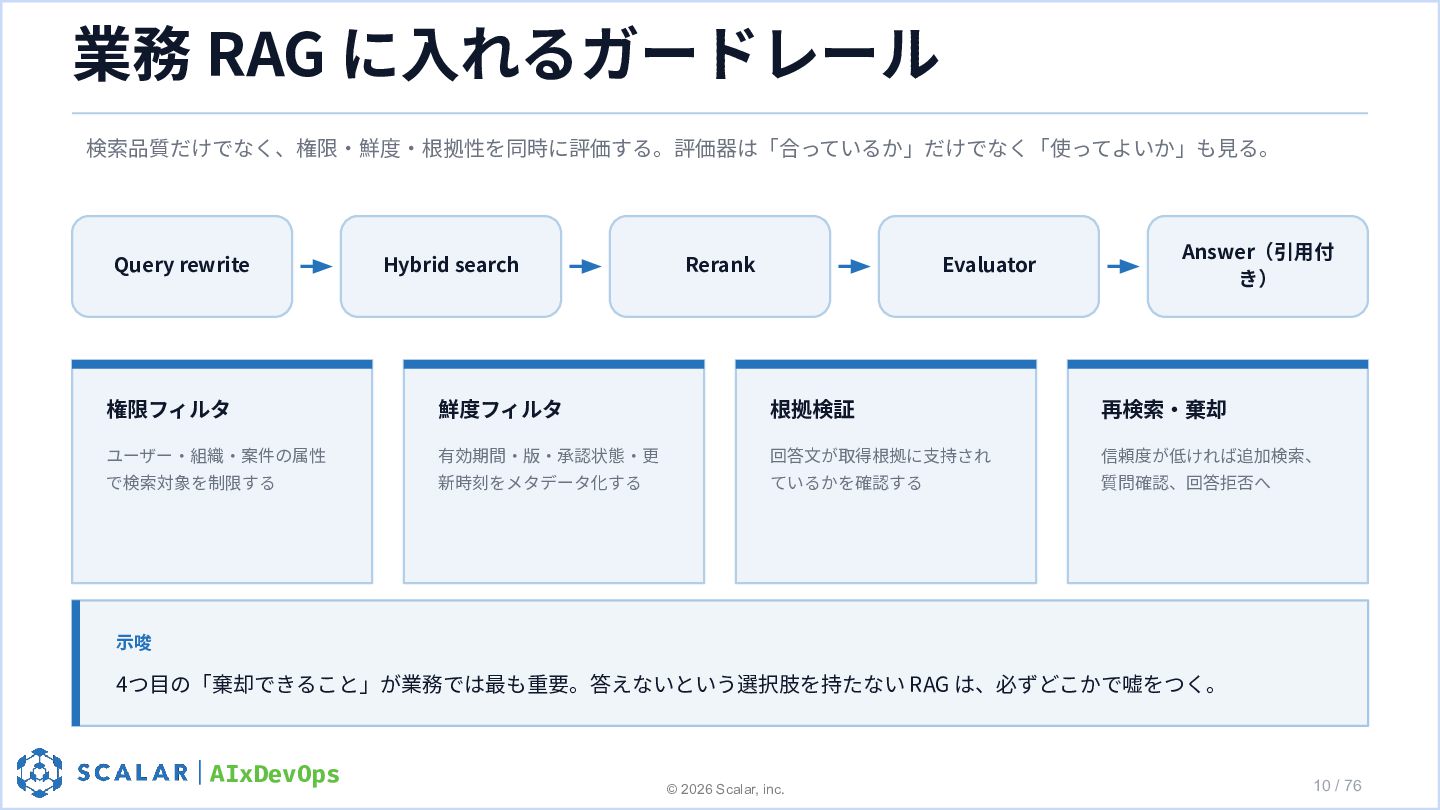The image size is (1440, 810).
Task: Select the Query rewrite pipeline box
Action: click(182, 266)
